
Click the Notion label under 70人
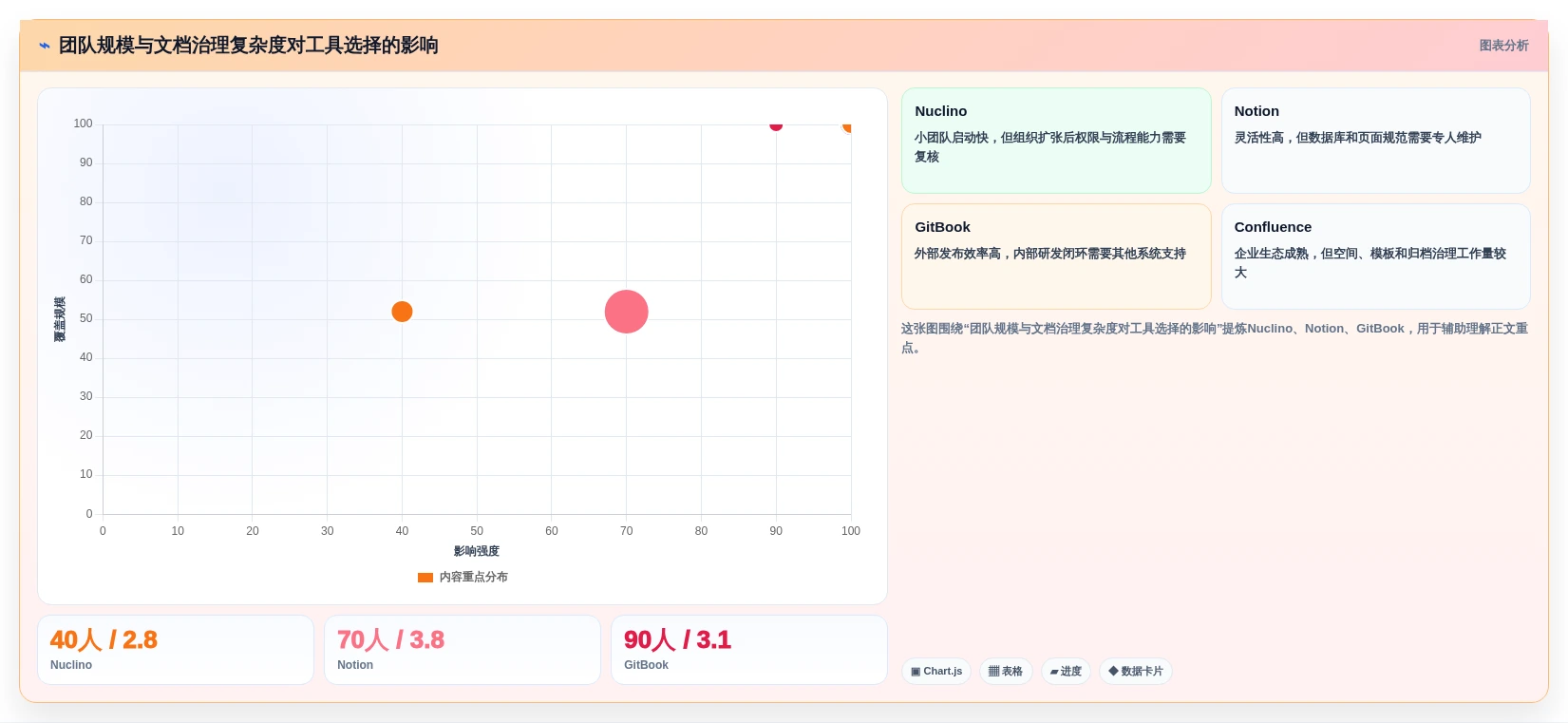[x=355, y=665]
